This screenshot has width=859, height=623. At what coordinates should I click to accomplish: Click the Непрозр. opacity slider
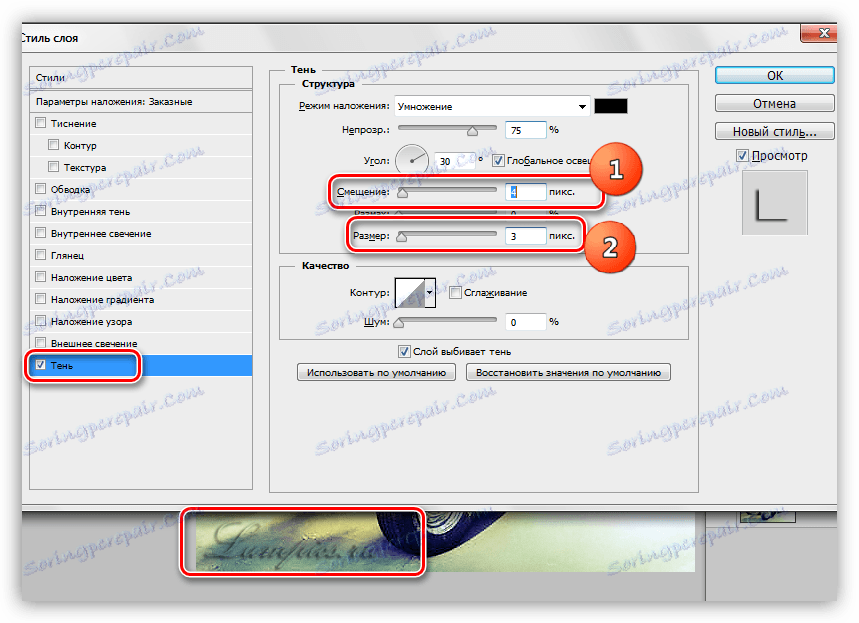(x=446, y=130)
